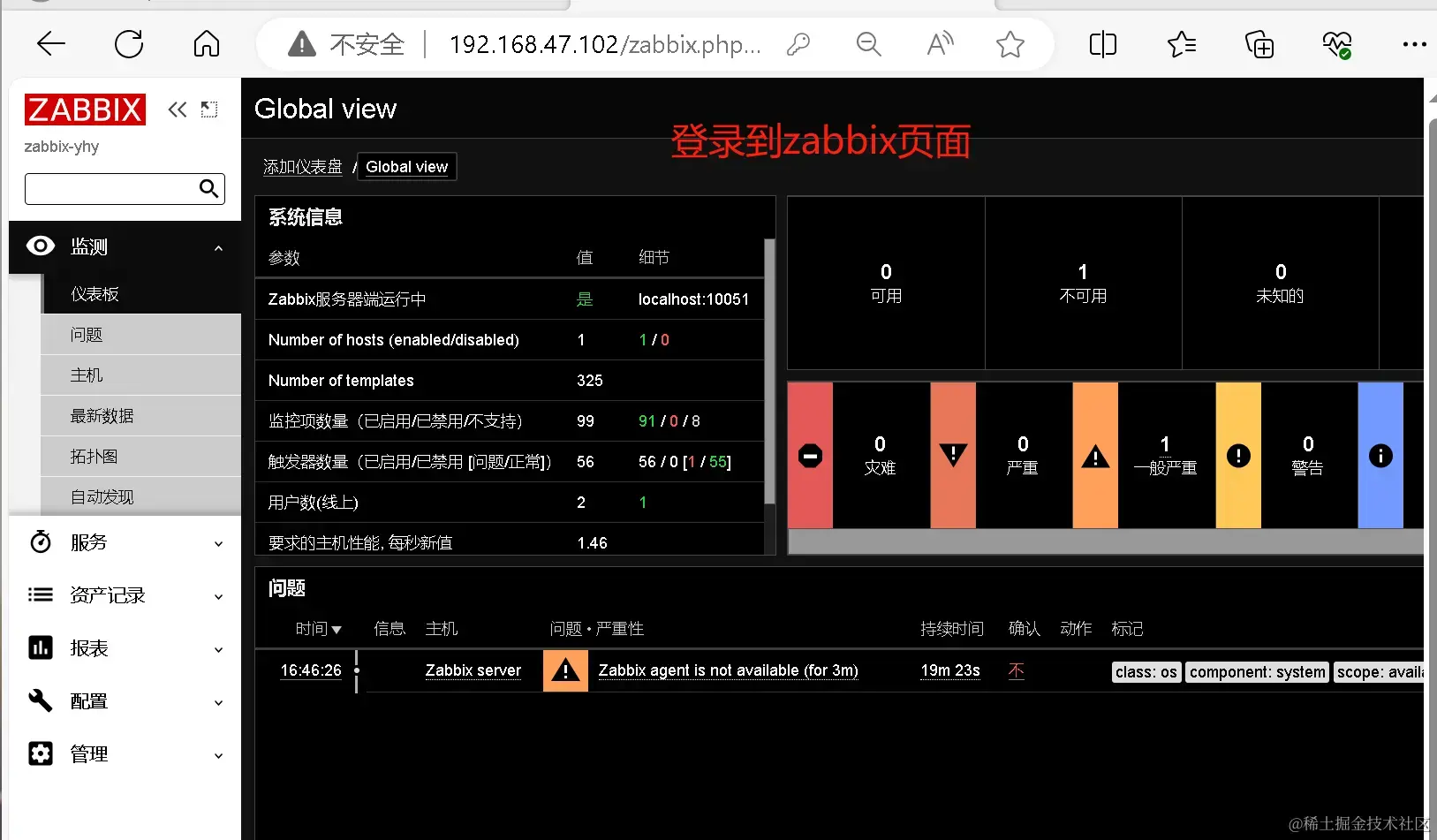Open split screen icon in browser toolbar
This screenshot has width=1437, height=840.
point(1103,44)
